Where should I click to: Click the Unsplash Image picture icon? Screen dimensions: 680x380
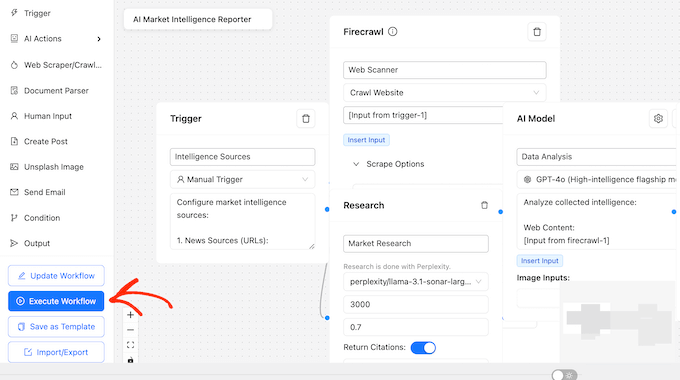pos(14,167)
